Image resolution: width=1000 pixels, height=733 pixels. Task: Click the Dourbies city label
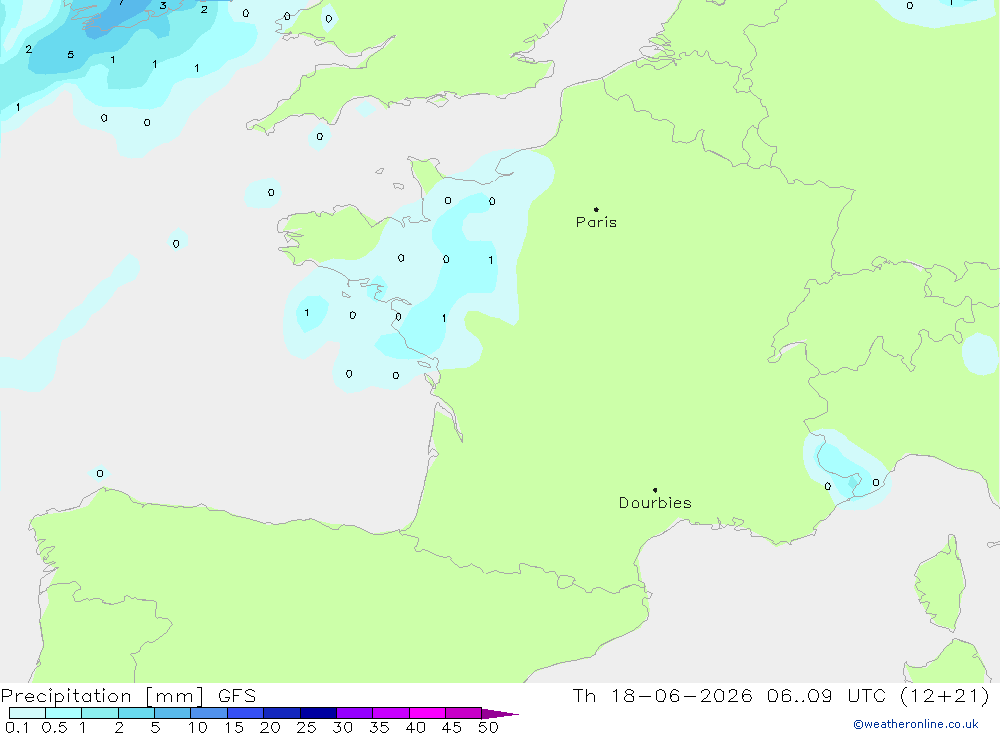(x=655, y=503)
